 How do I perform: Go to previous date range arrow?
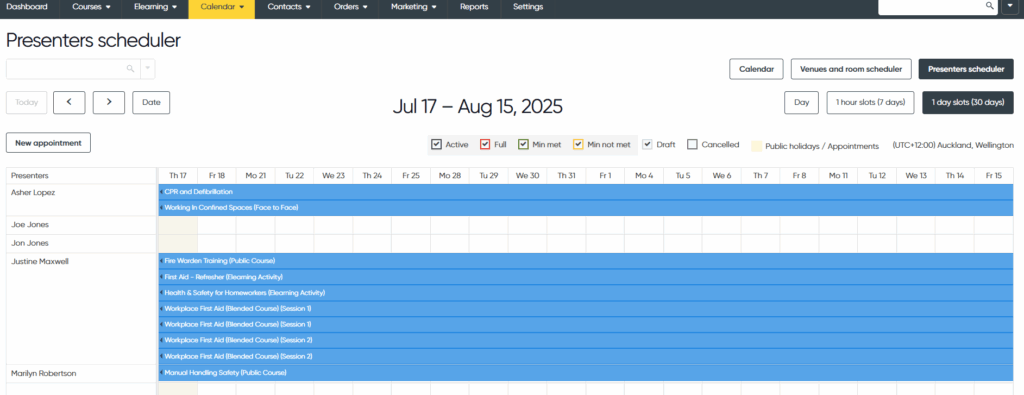69,103
